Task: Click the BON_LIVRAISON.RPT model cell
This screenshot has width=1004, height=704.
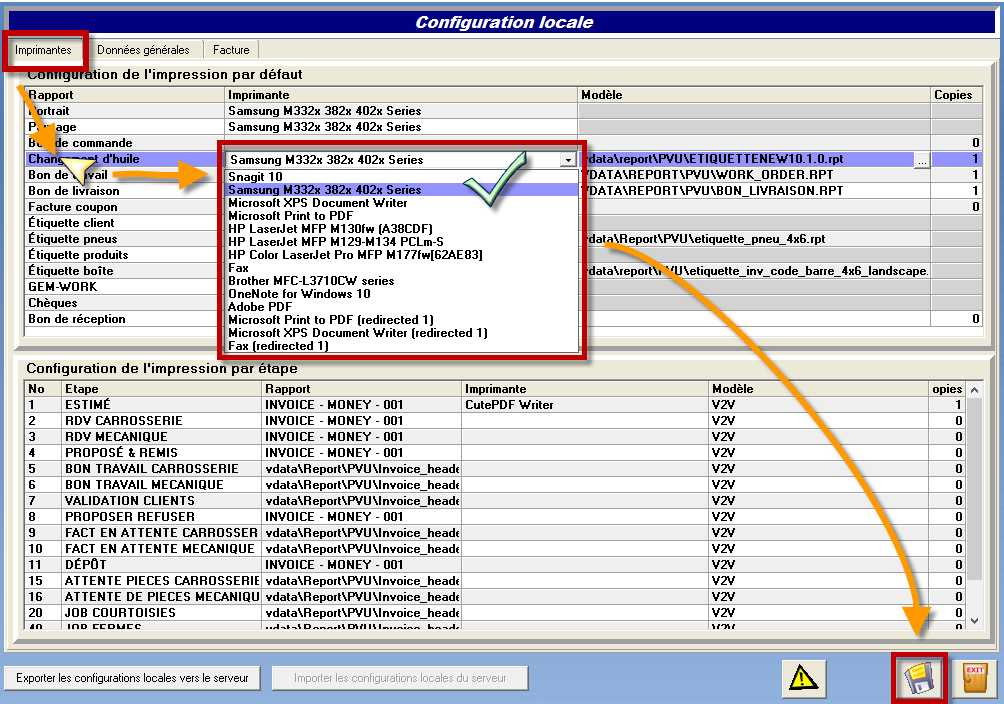Action: point(754,191)
